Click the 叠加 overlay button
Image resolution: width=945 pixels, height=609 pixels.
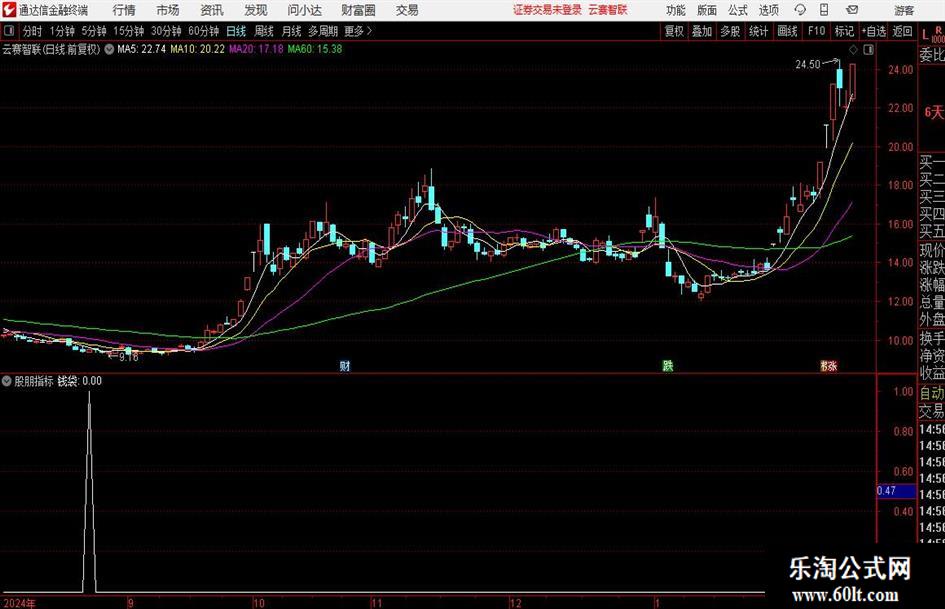click(x=702, y=31)
